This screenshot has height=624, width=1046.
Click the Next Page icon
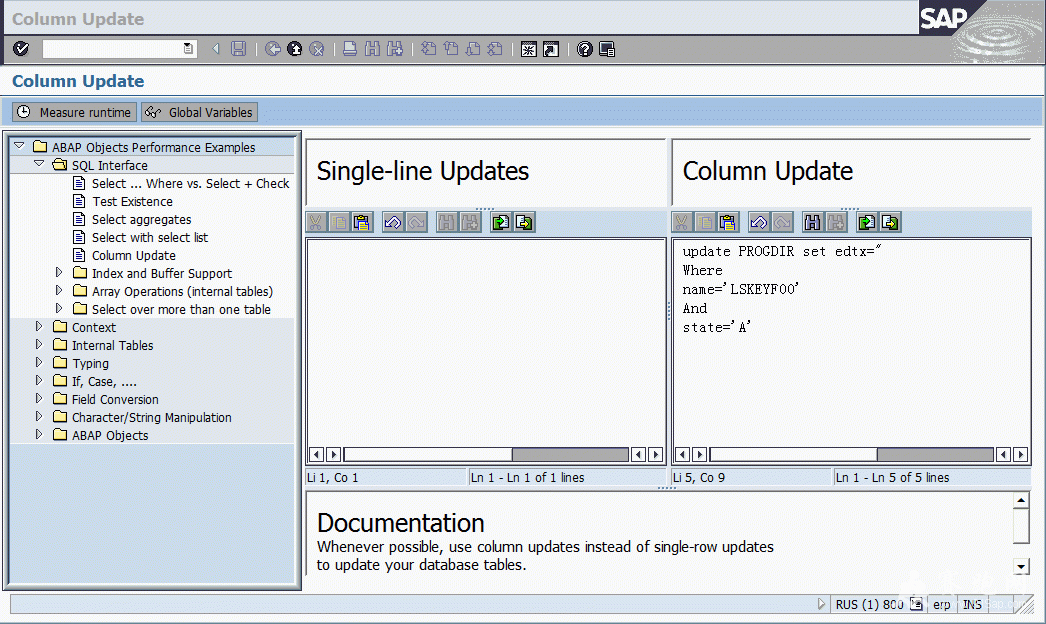pos(473,49)
